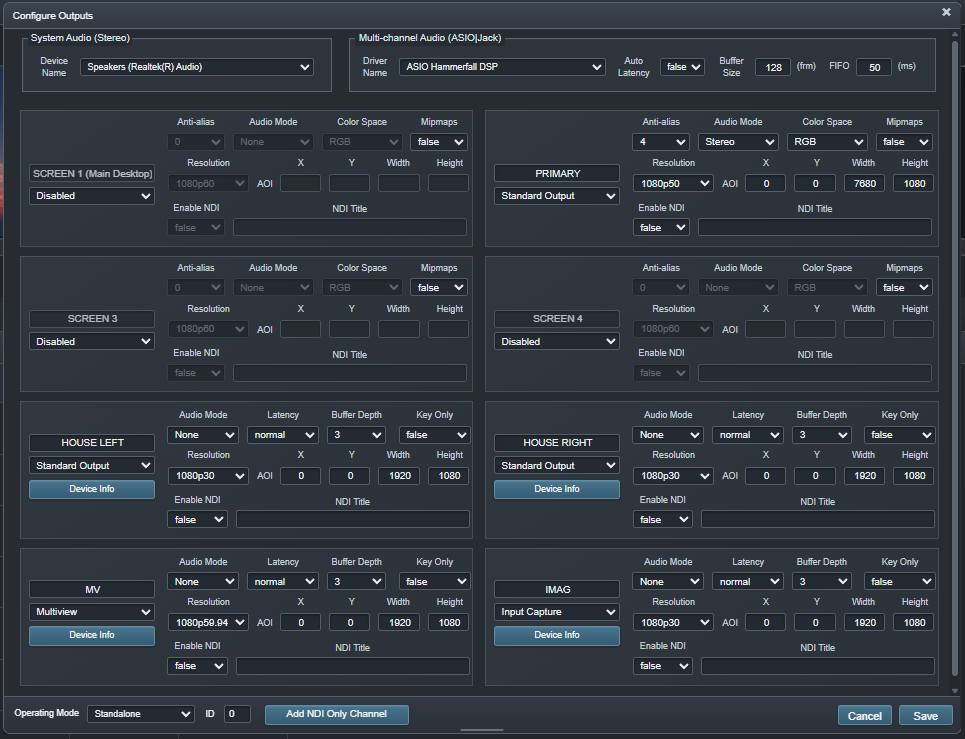Edit PRIMARY AOI Height field
This screenshot has width=965, height=739.
click(x=914, y=183)
